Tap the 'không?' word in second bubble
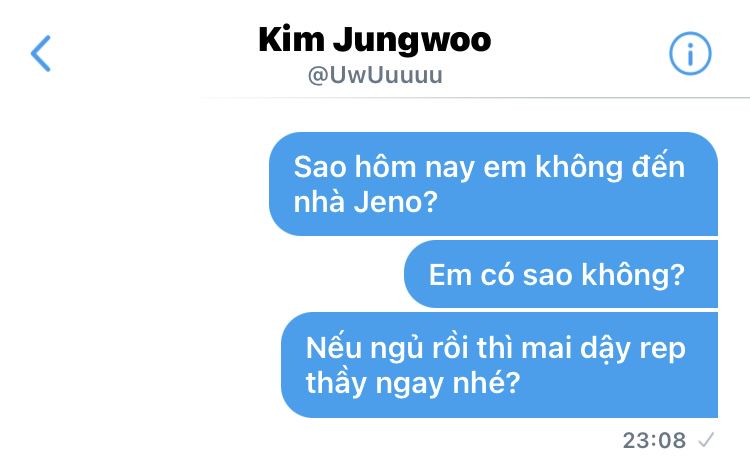Viewport: 750px width, 473px height. click(633, 275)
